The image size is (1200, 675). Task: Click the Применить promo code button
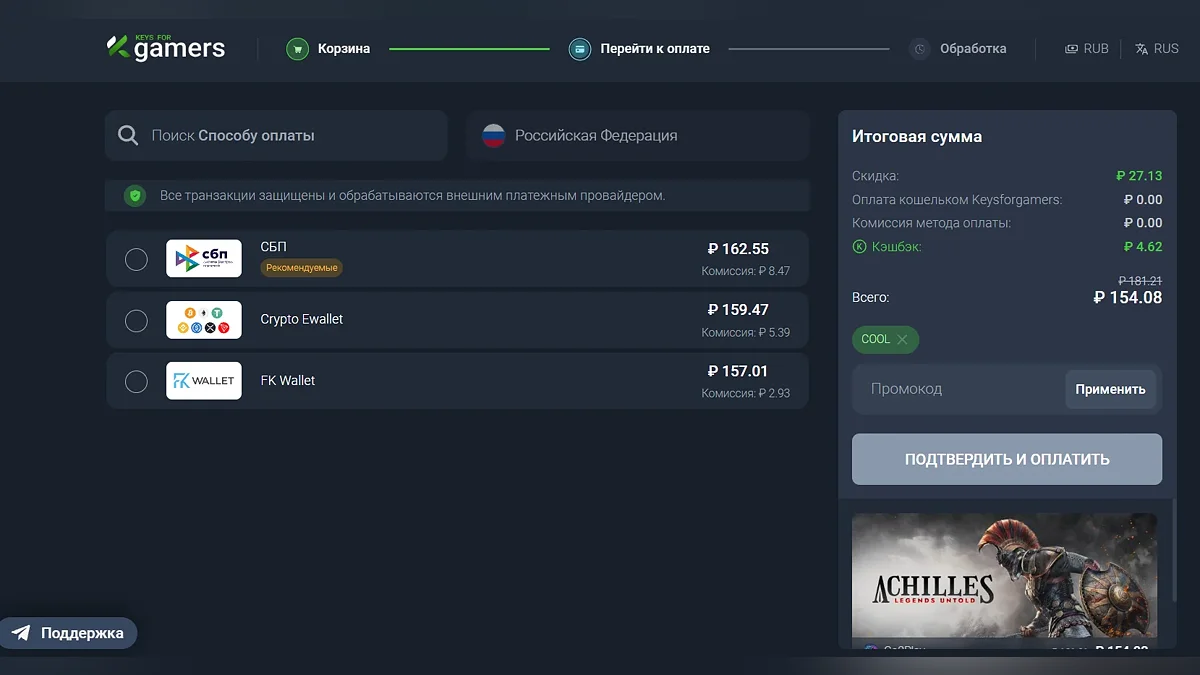coord(1110,389)
